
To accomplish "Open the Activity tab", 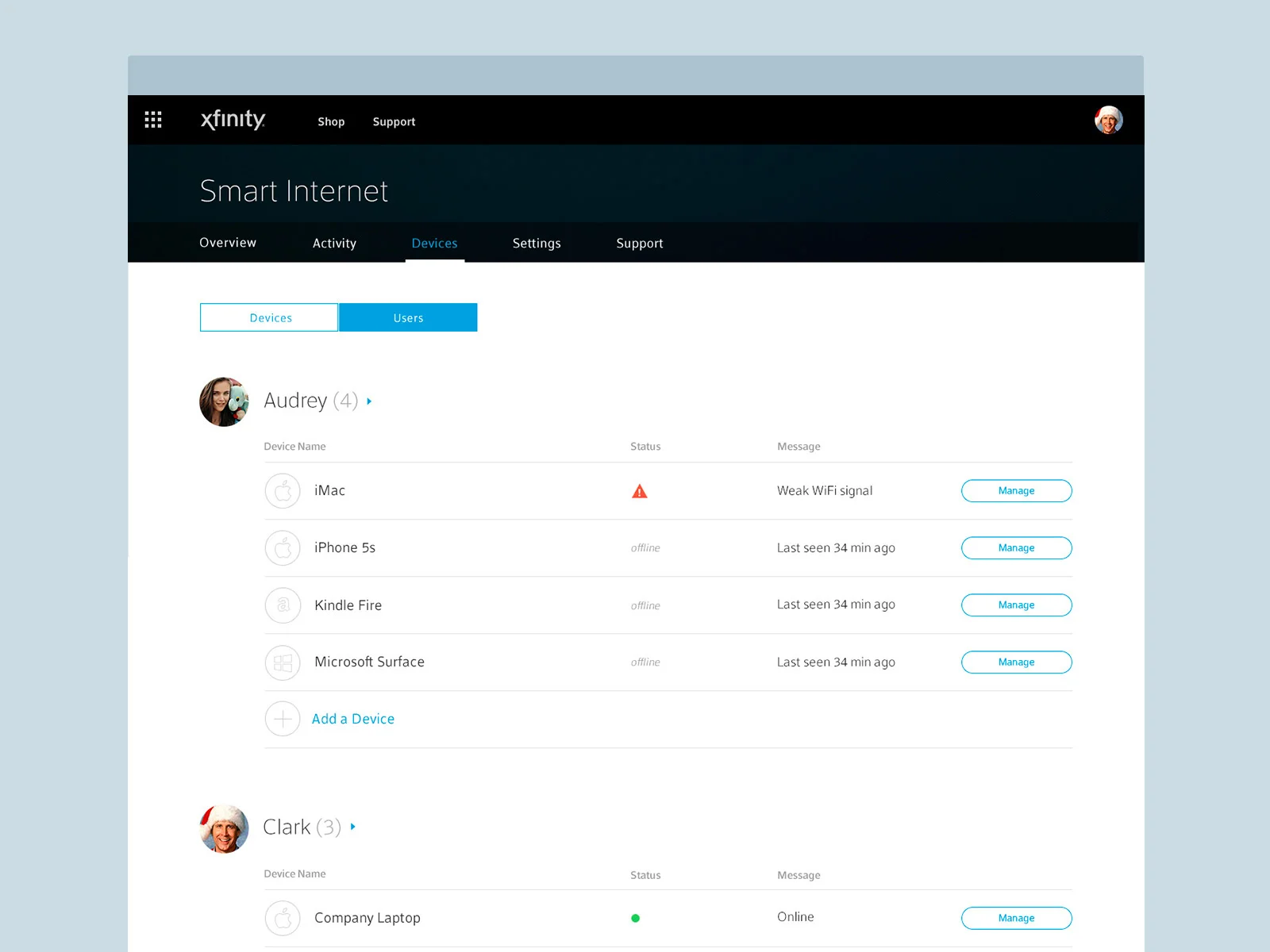I will pos(334,243).
